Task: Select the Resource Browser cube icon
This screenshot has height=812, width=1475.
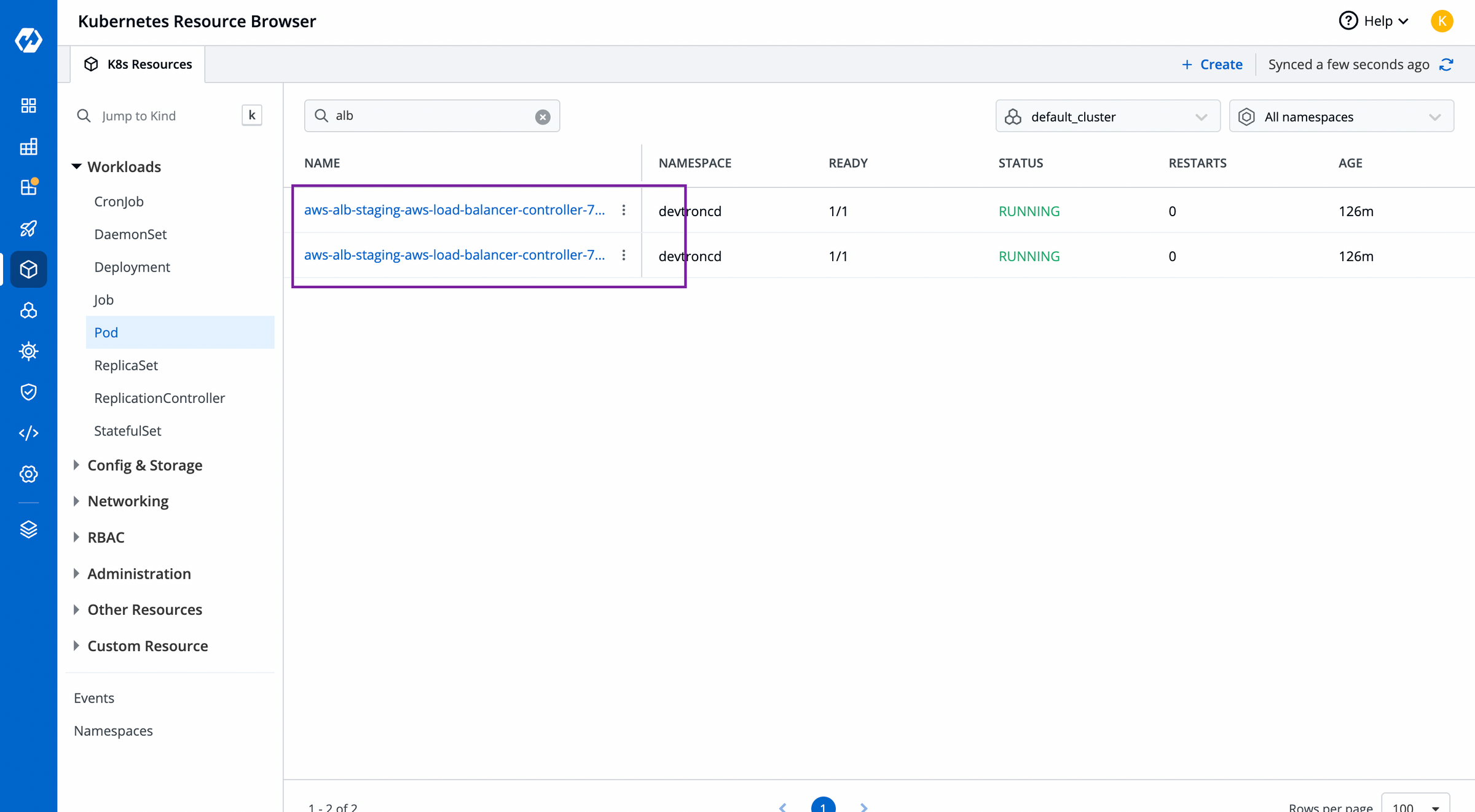Action: tap(28, 269)
